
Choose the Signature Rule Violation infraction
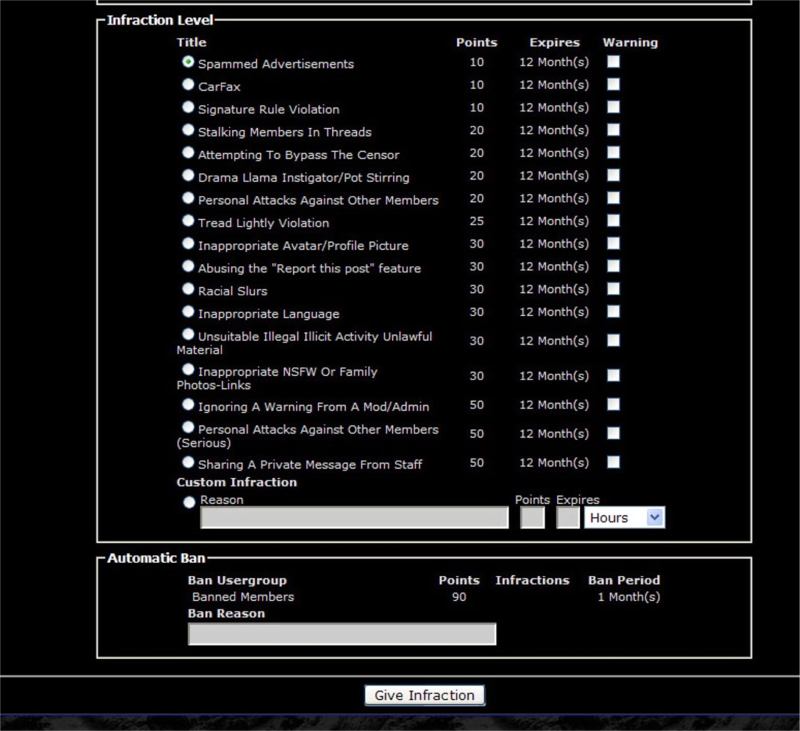tap(188, 107)
